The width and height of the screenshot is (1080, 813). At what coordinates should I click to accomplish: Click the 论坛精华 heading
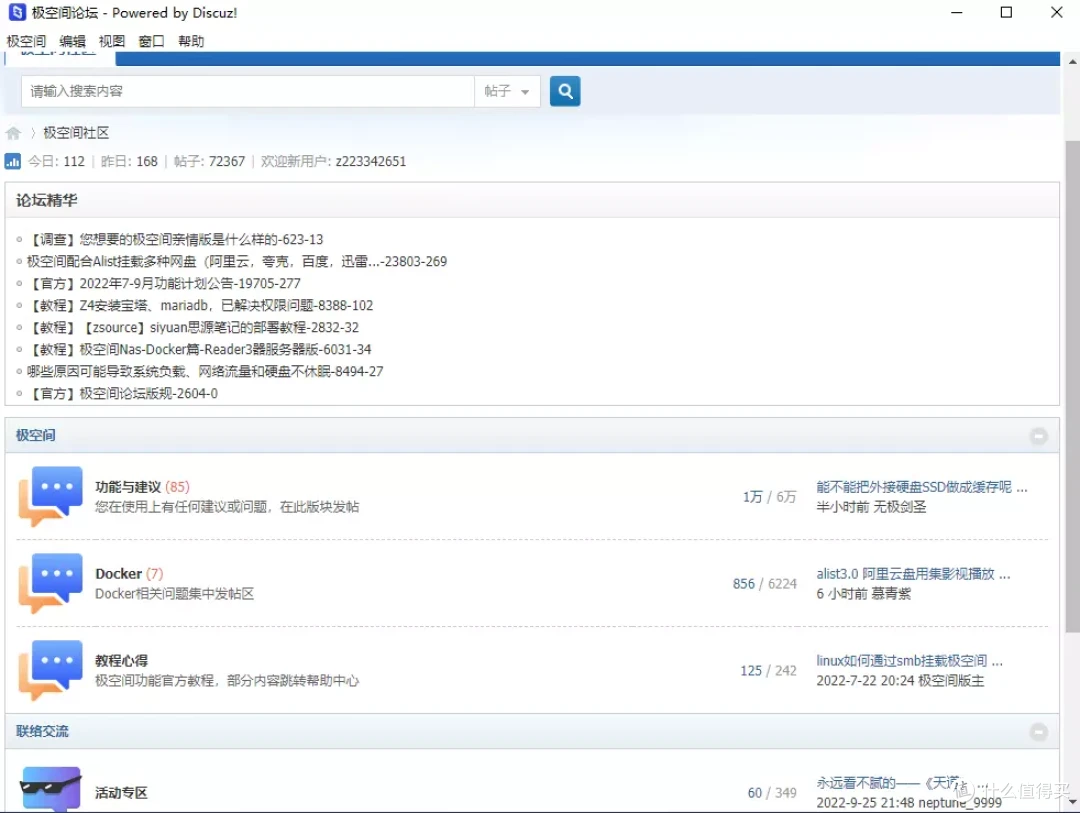coord(47,200)
